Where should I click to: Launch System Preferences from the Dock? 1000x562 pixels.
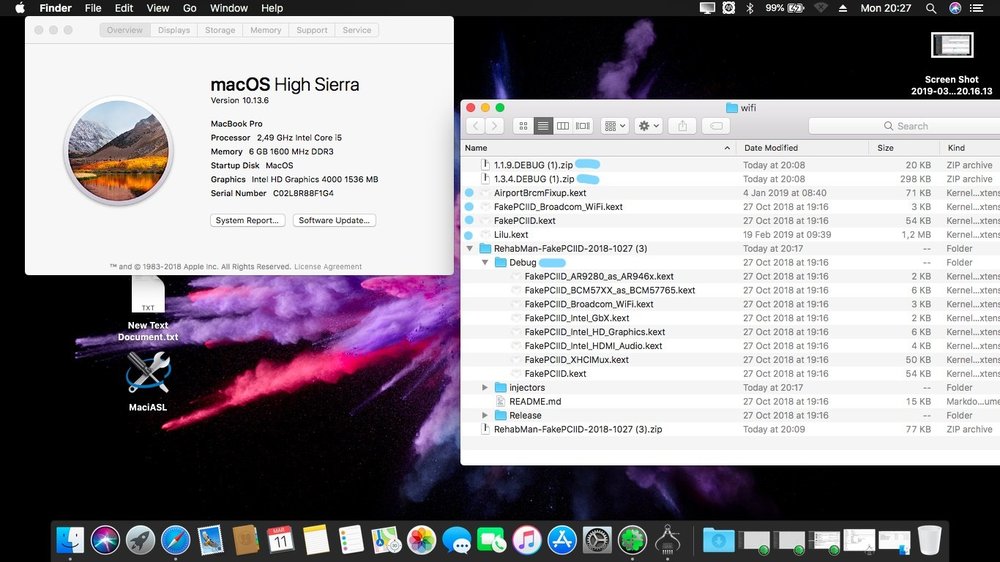click(x=597, y=540)
